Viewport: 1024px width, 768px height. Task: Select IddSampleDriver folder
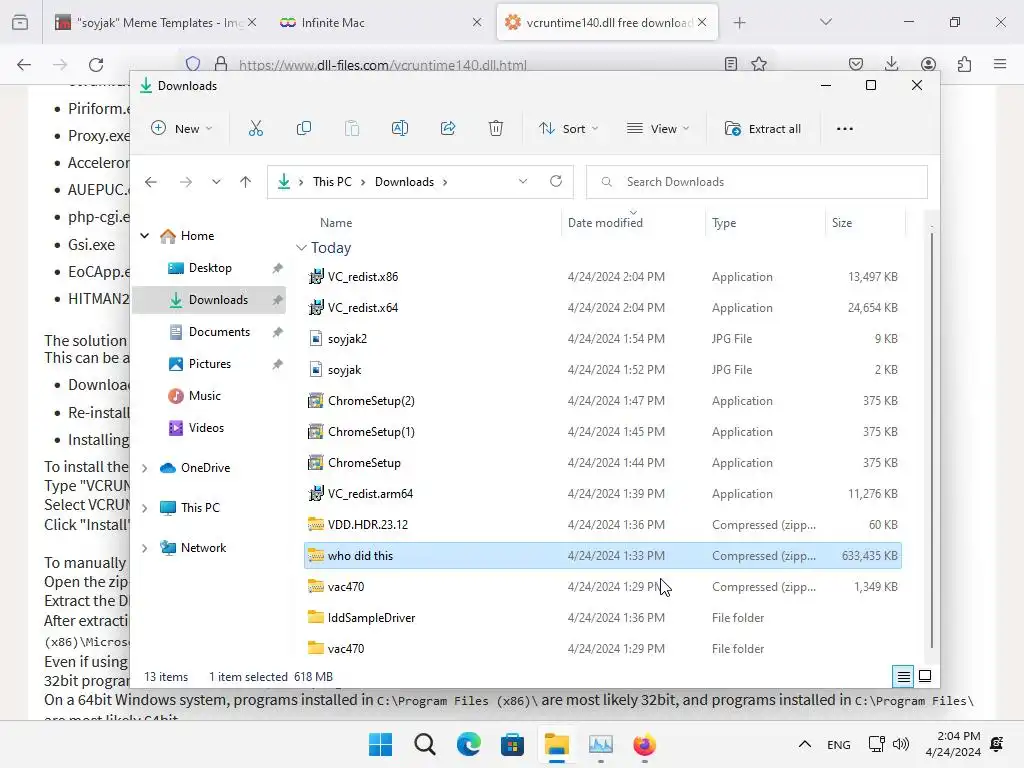pos(602,617)
